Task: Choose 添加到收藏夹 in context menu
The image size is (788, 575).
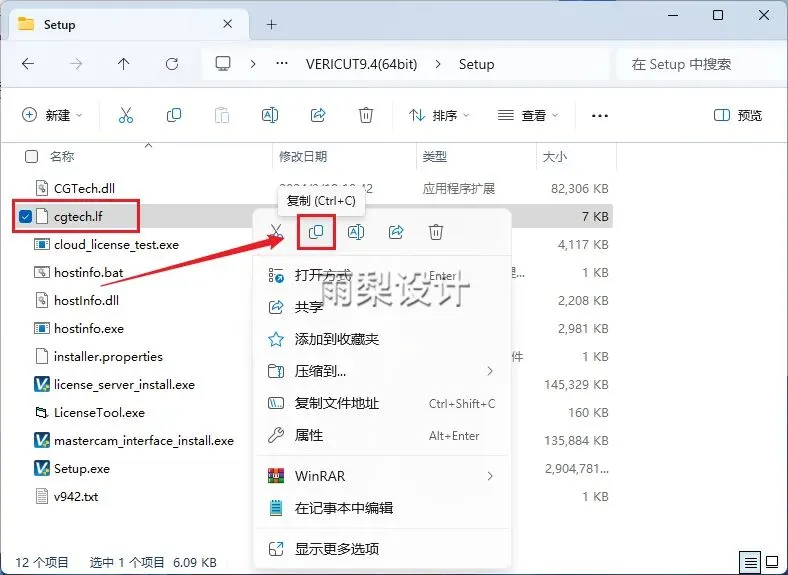Action: pos(382,339)
